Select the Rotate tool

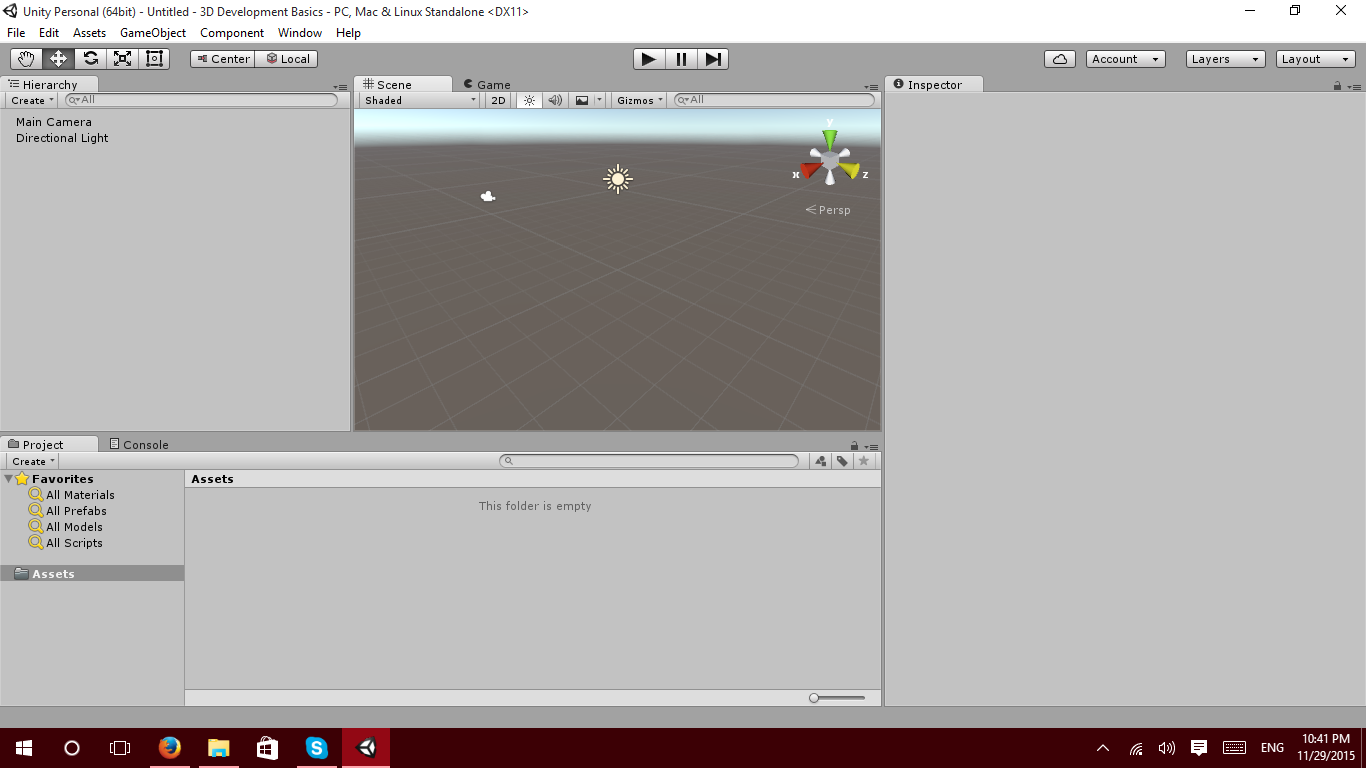pyautogui.click(x=90, y=59)
